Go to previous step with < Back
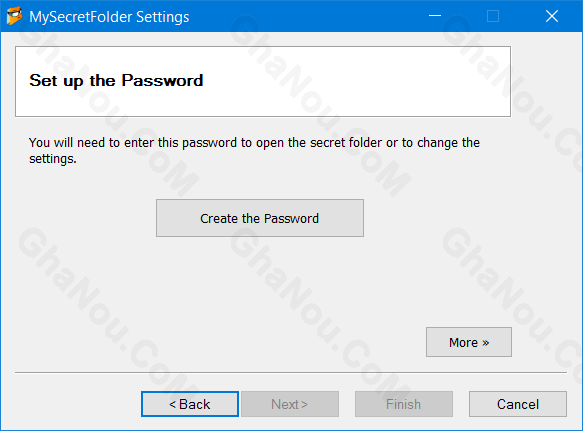The height and width of the screenshot is (431, 583). 190,404
